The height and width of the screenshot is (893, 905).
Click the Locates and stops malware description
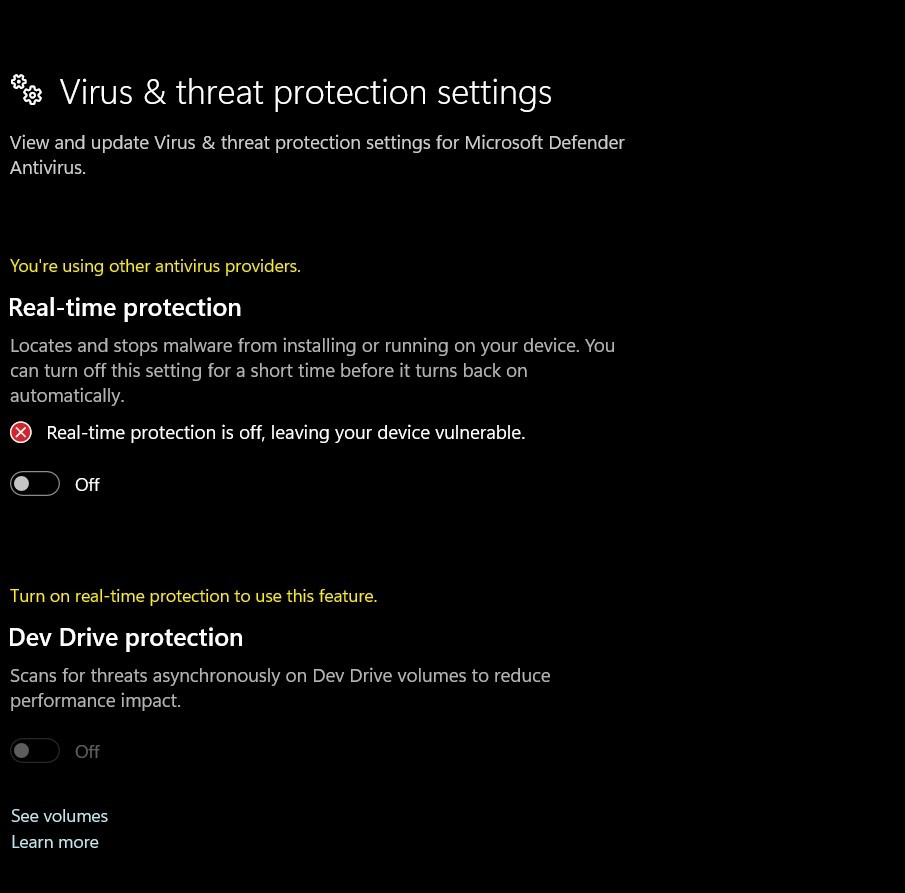pyautogui.click(x=312, y=371)
